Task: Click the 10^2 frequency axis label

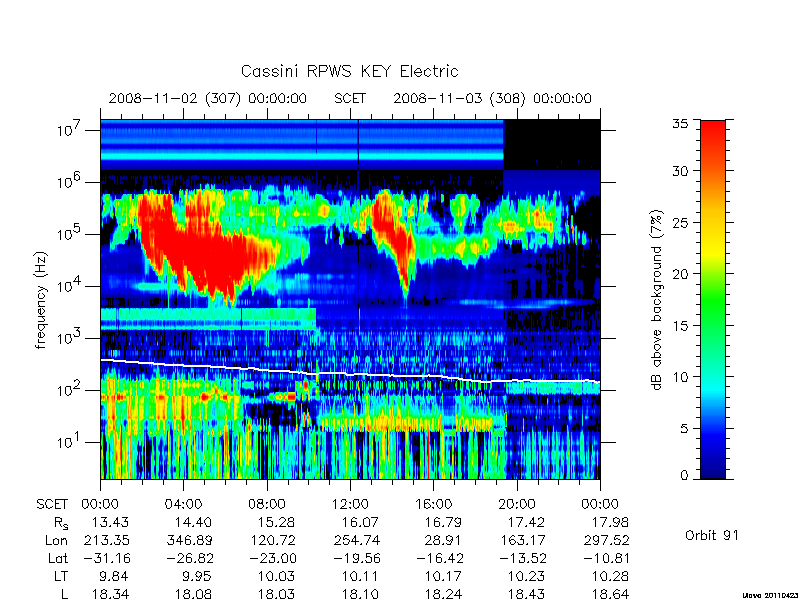Action: coord(68,390)
